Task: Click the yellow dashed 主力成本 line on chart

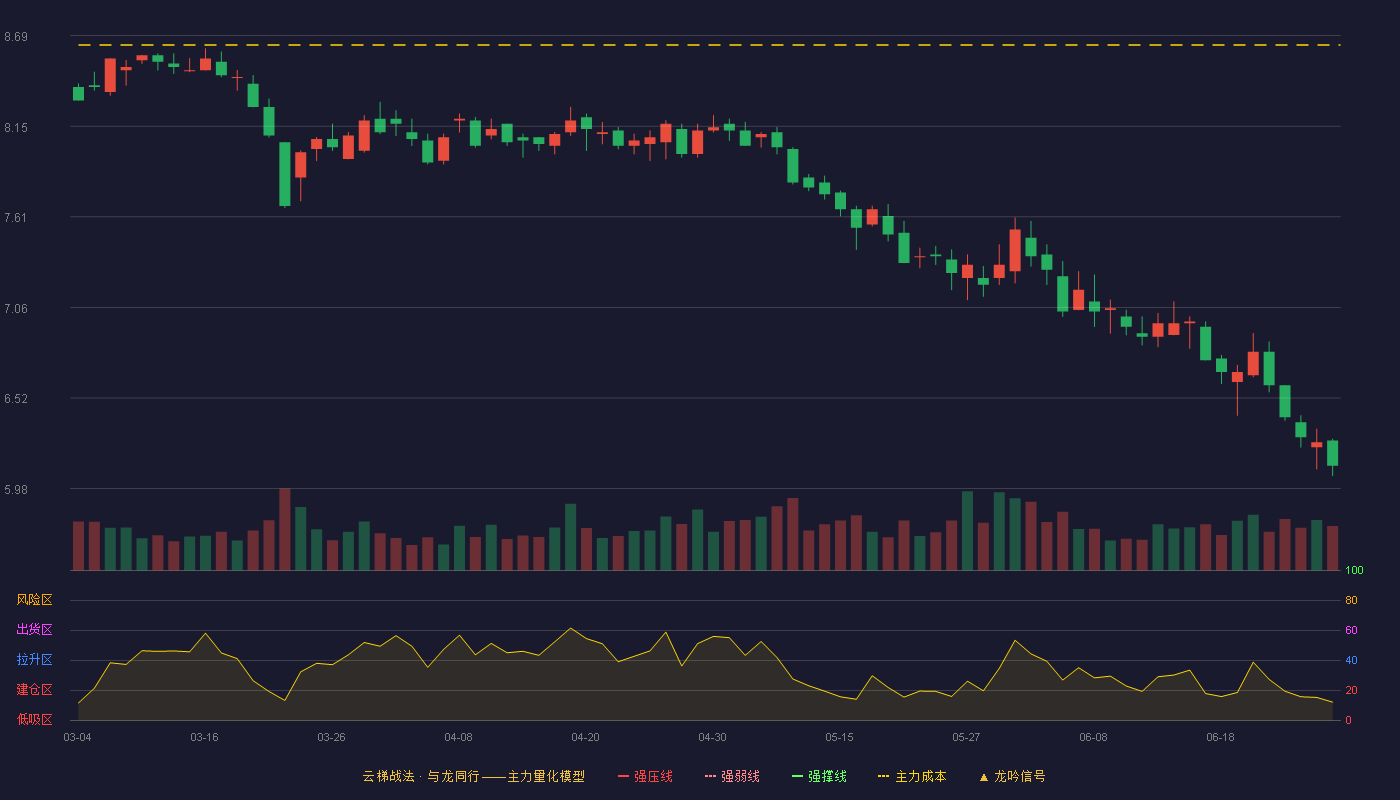Action: (x=709, y=45)
